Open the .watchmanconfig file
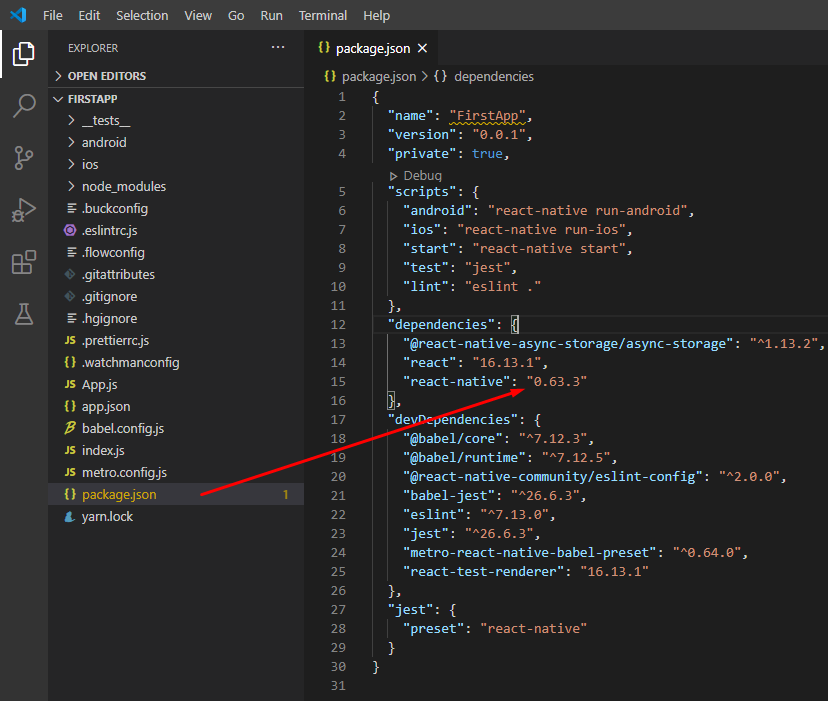The image size is (828, 701). coord(176,362)
